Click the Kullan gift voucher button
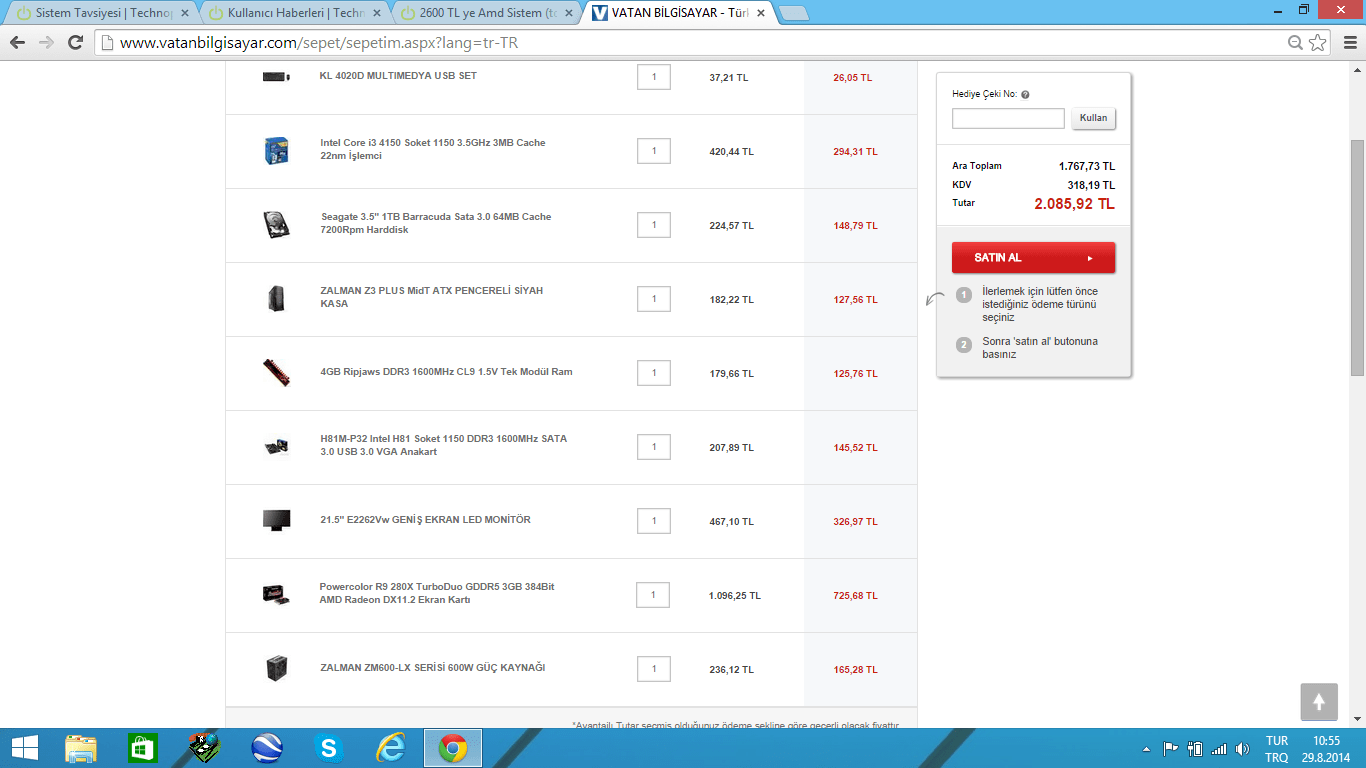 click(x=1093, y=118)
